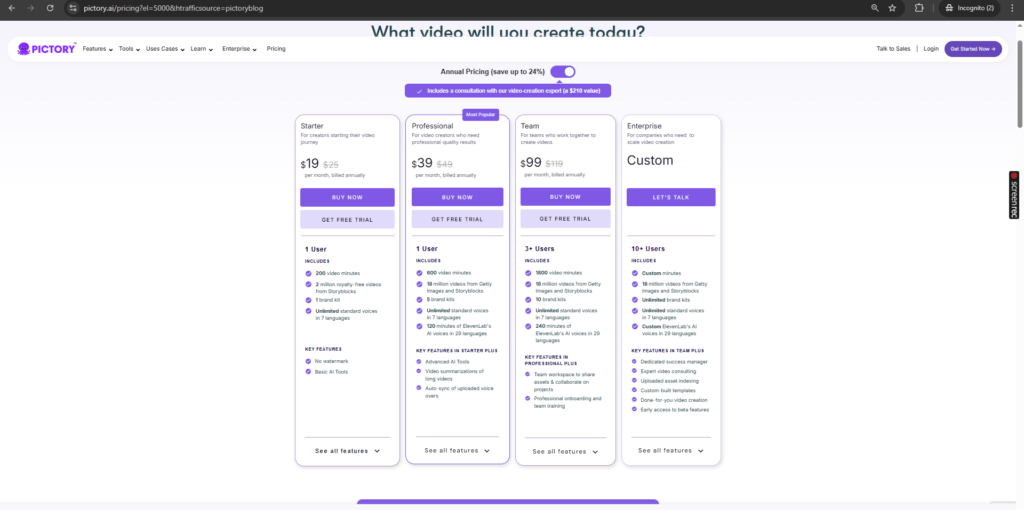Expand See all features in the Professional plan

click(x=457, y=451)
